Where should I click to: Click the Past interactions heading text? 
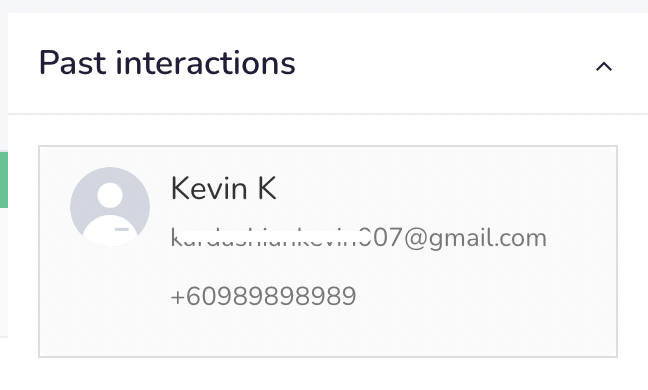(167, 63)
